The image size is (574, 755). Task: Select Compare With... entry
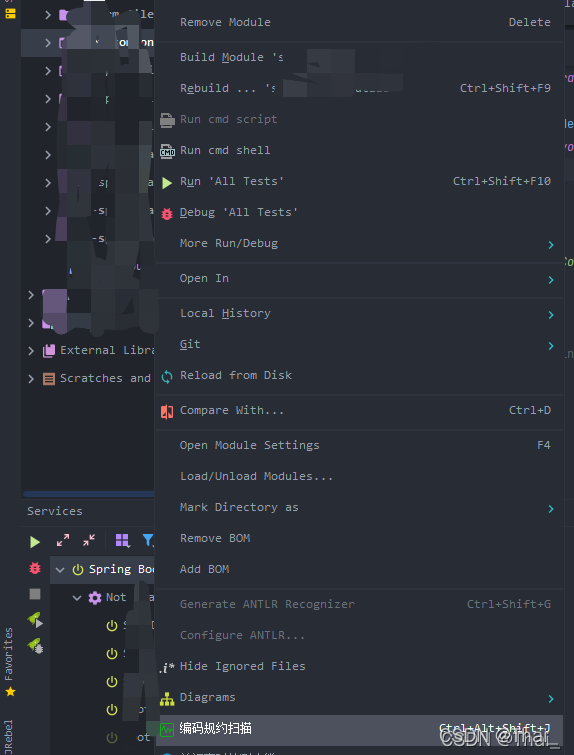(x=359, y=410)
